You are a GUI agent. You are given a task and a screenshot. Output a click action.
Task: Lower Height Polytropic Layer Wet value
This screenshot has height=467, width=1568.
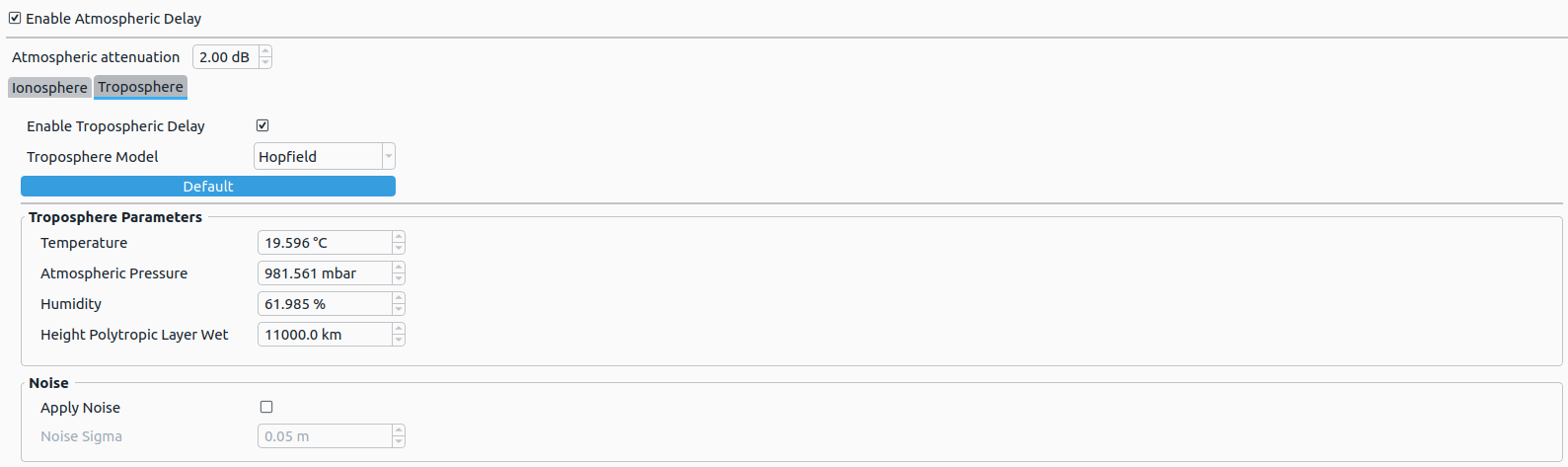tap(399, 340)
